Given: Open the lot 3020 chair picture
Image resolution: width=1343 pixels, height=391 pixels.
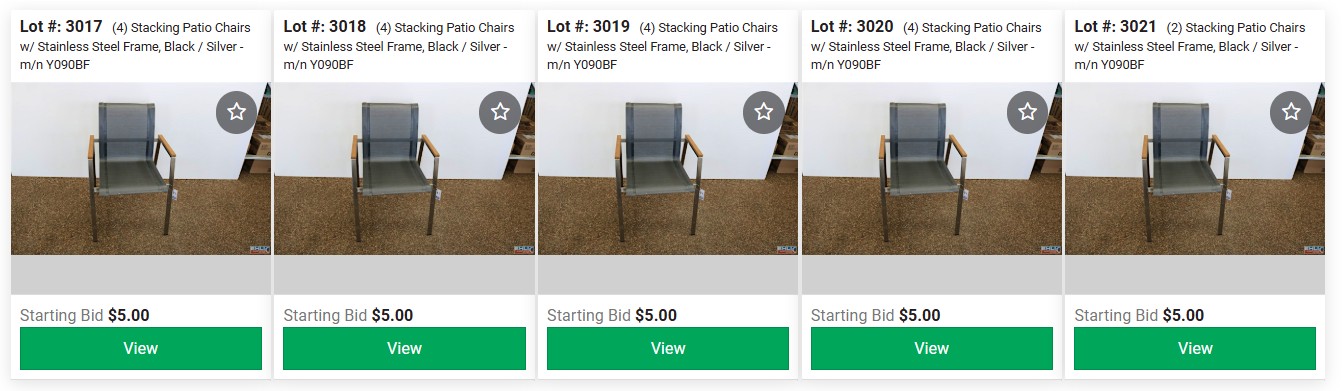Looking at the screenshot, I should coord(932,169).
